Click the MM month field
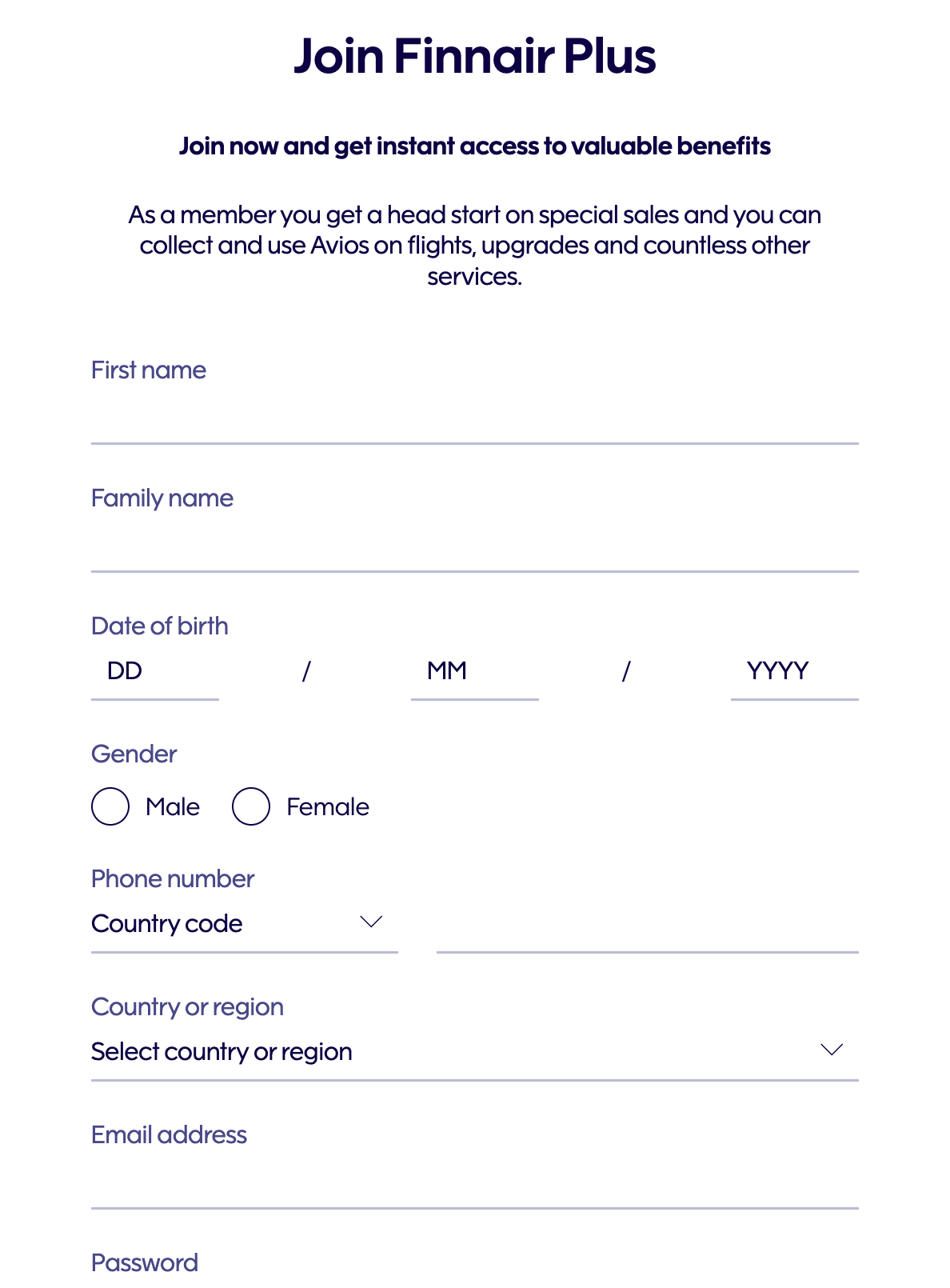Image resolution: width=950 pixels, height=1288 pixels. [x=474, y=672]
